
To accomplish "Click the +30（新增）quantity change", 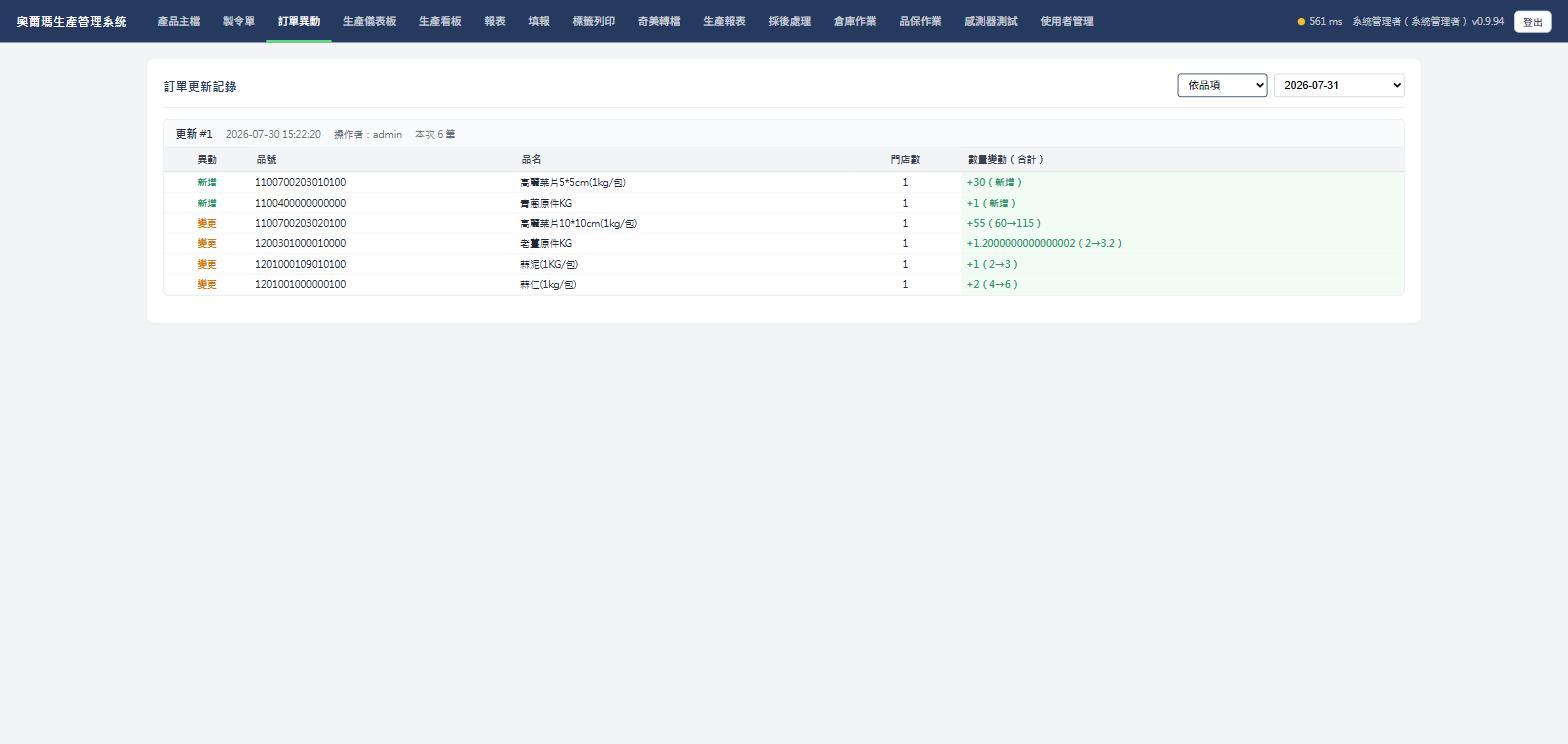I will tap(995, 183).
